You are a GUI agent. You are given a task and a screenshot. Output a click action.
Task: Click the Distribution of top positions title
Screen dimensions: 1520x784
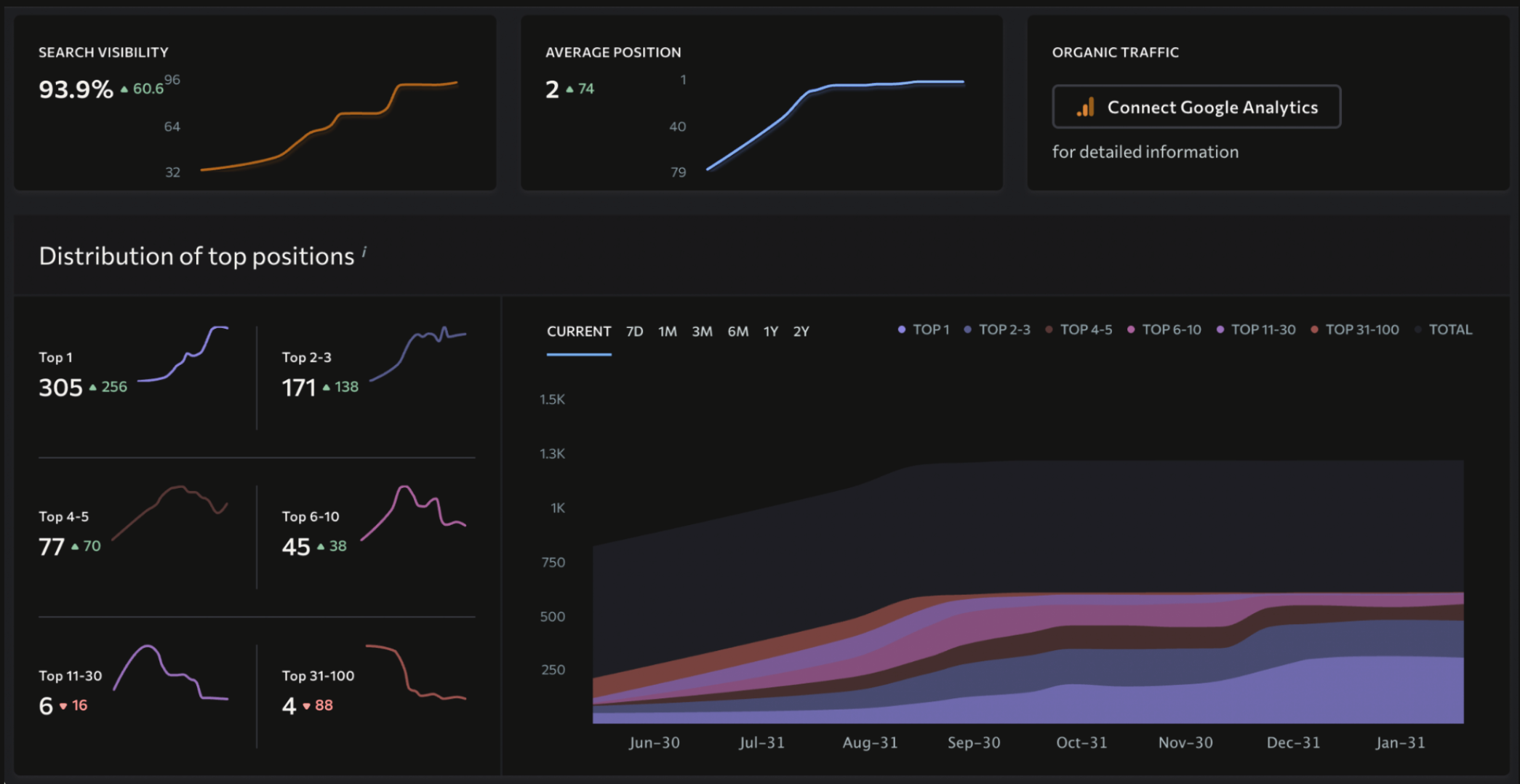tap(196, 256)
